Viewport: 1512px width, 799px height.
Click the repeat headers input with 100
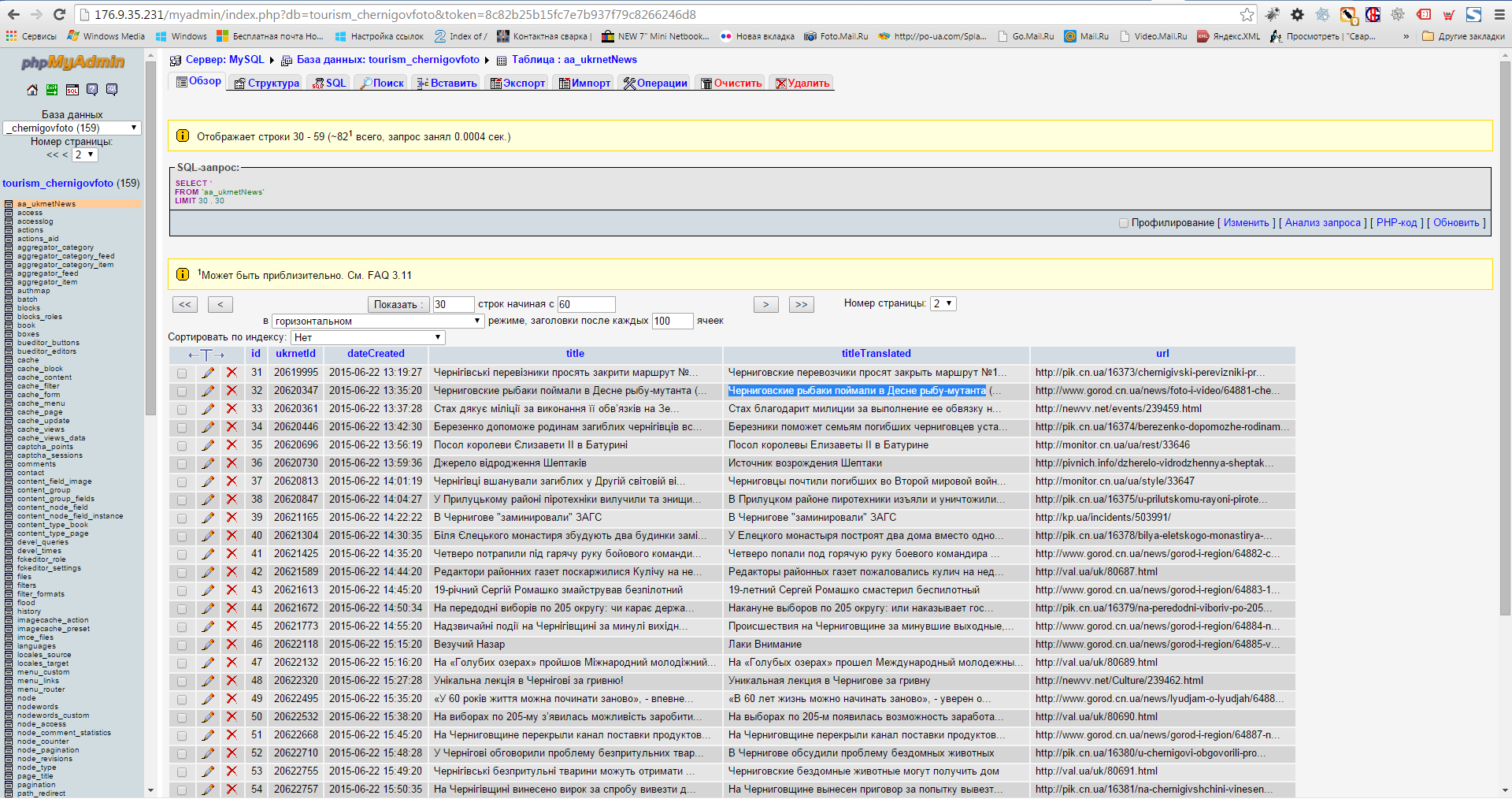click(x=673, y=321)
